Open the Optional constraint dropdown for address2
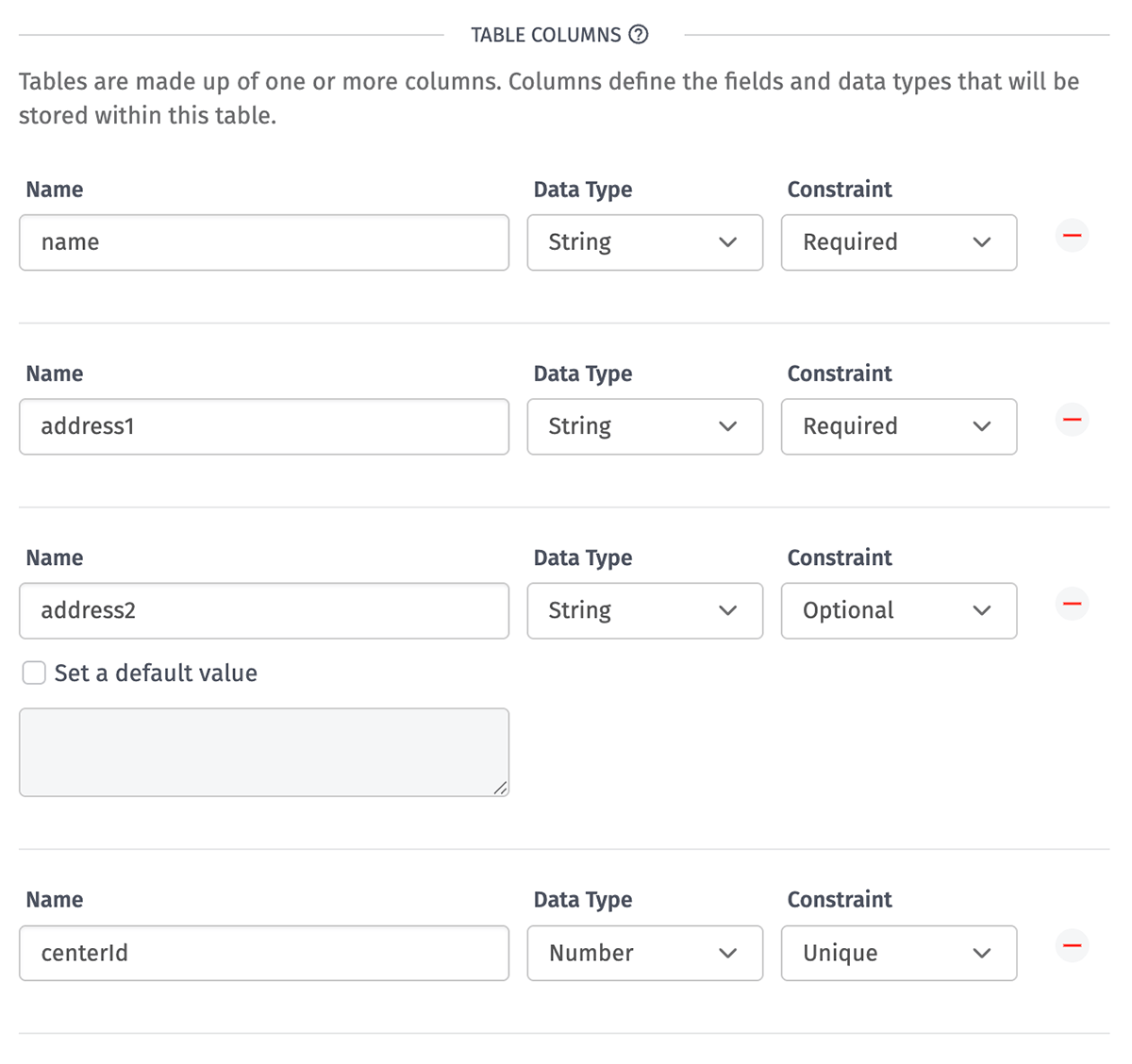Viewport: 1132px width, 1064px height. click(898, 610)
